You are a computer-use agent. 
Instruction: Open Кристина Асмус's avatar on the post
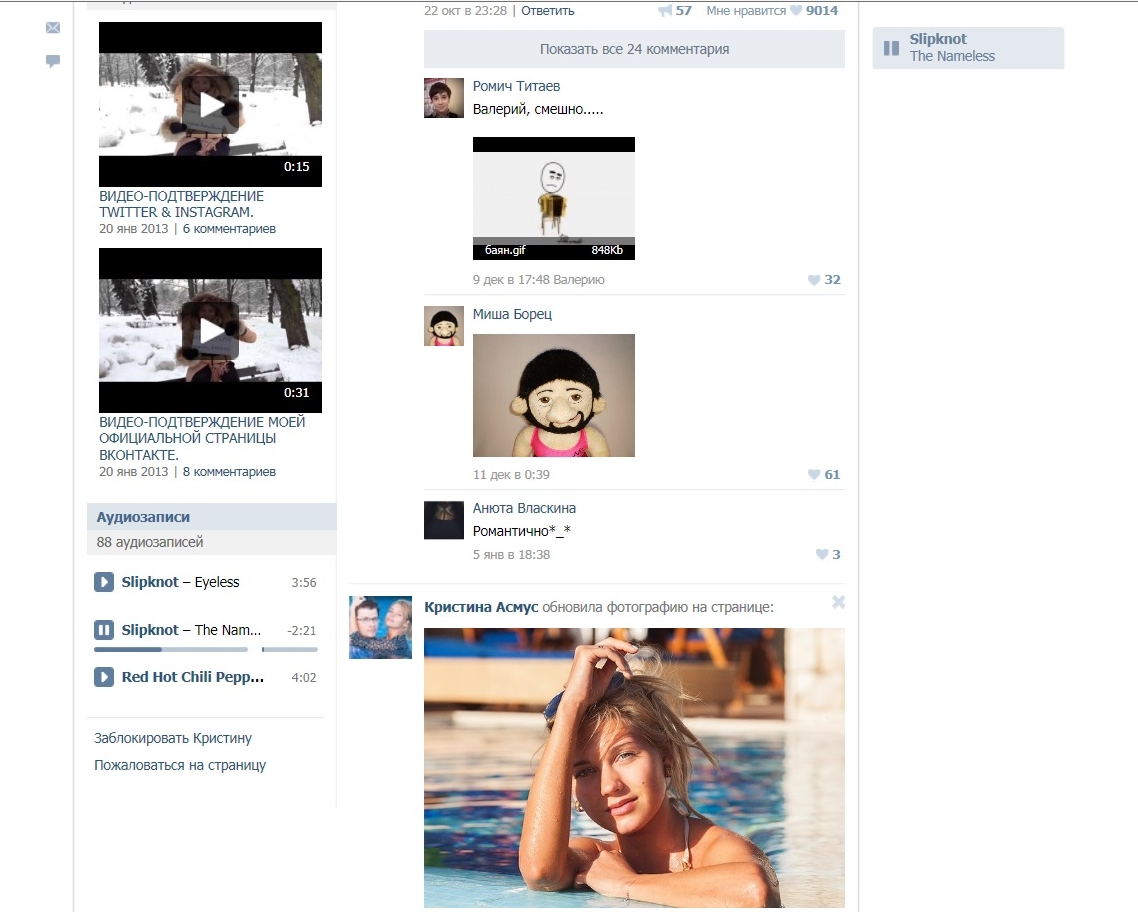coord(380,628)
